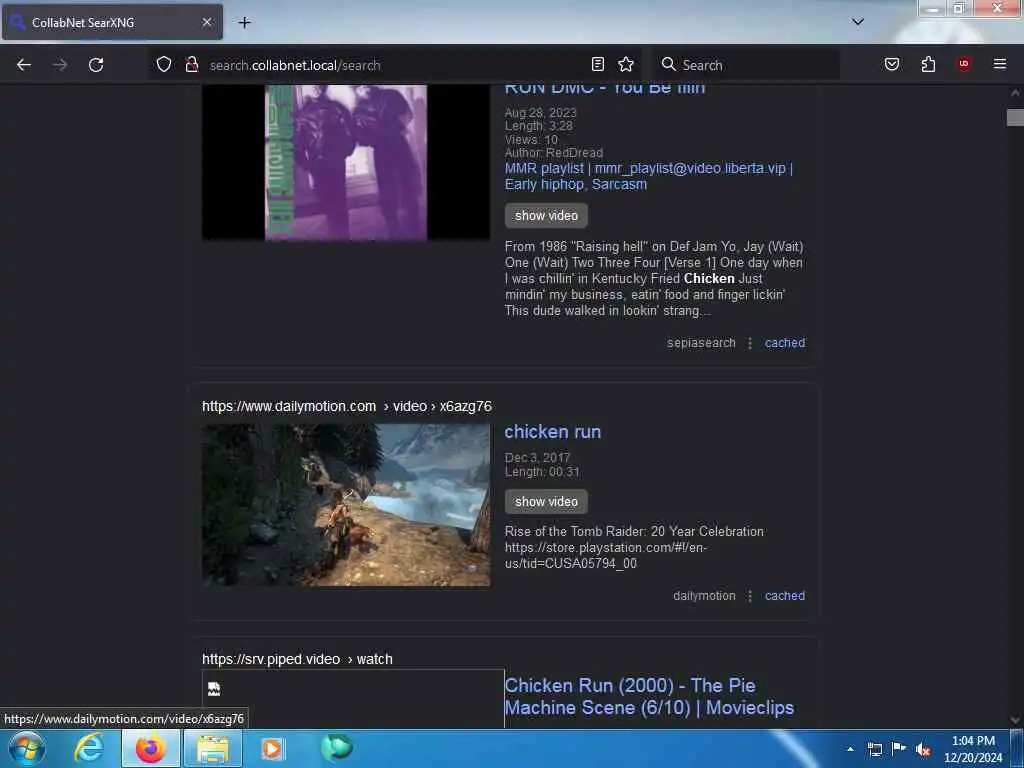
Task: Open the tracking protection shield icon
Action: (x=164, y=64)
